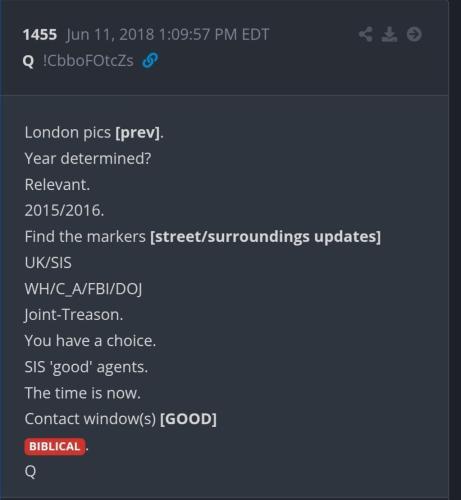This screenshot has height=500, width=461.
Task: Click the UK/SIS line
Action: (48, 263)
